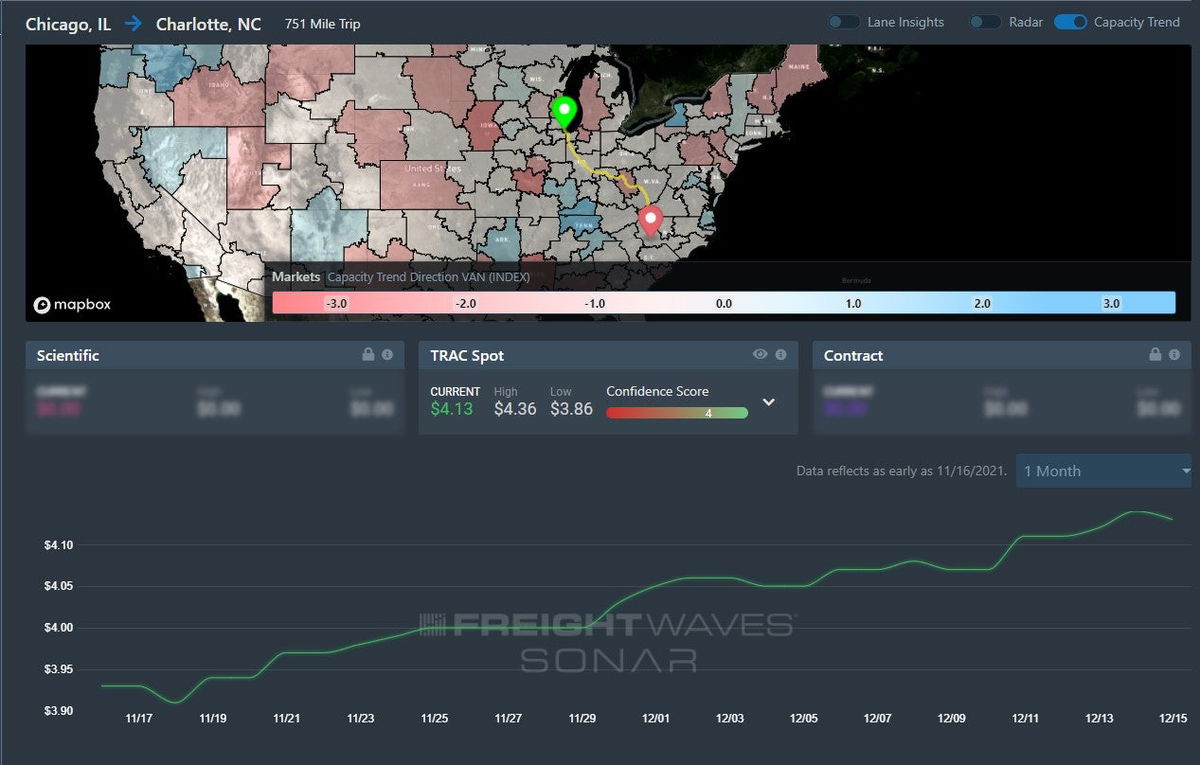
Task: Click the 751 Mile Trip text
Action: (322, 24)
